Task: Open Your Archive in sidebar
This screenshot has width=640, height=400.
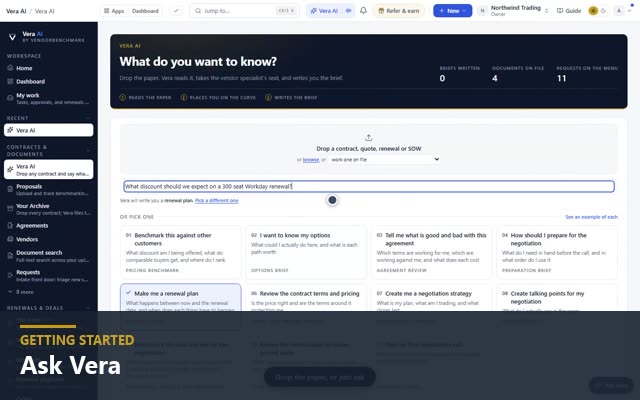Action: coord(49,209)
